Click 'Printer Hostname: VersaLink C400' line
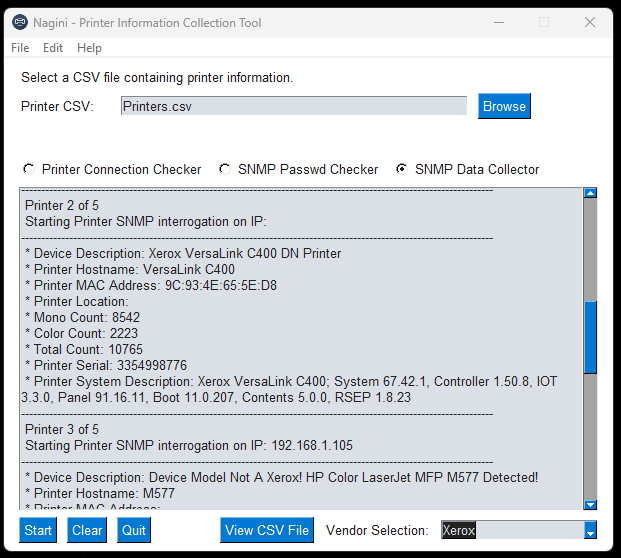 pyautogui.click(x=130, y=270)
